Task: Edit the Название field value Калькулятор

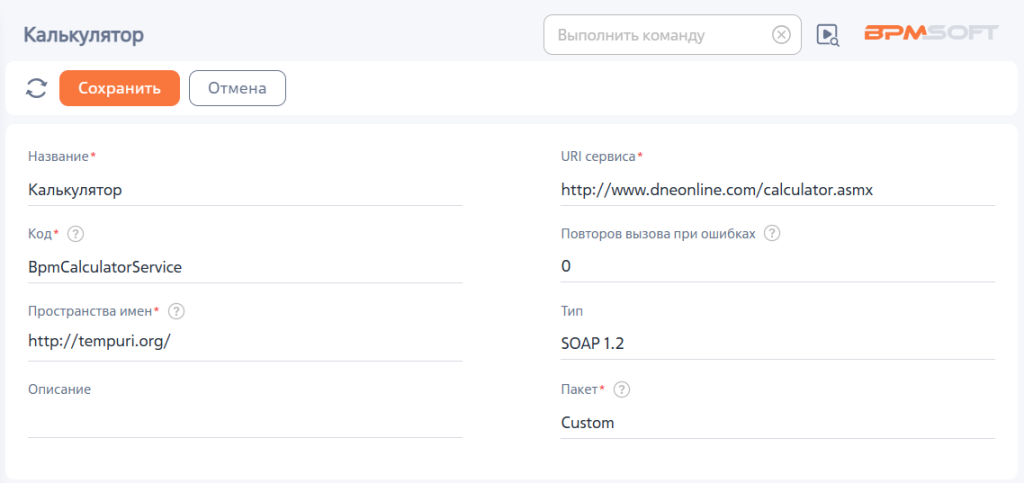Action: [x=246, y=190]
